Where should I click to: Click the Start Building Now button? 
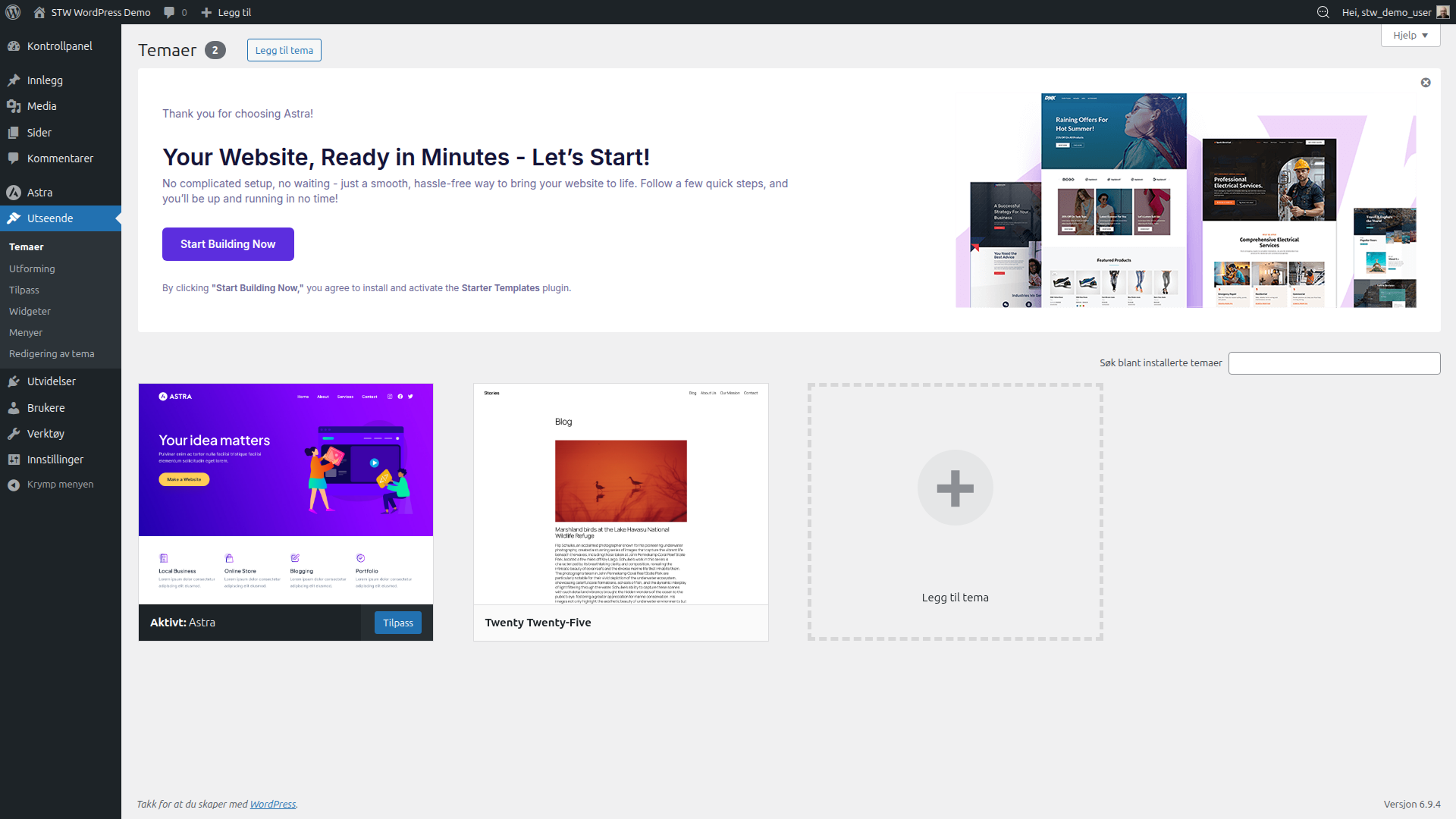[228, 244]
